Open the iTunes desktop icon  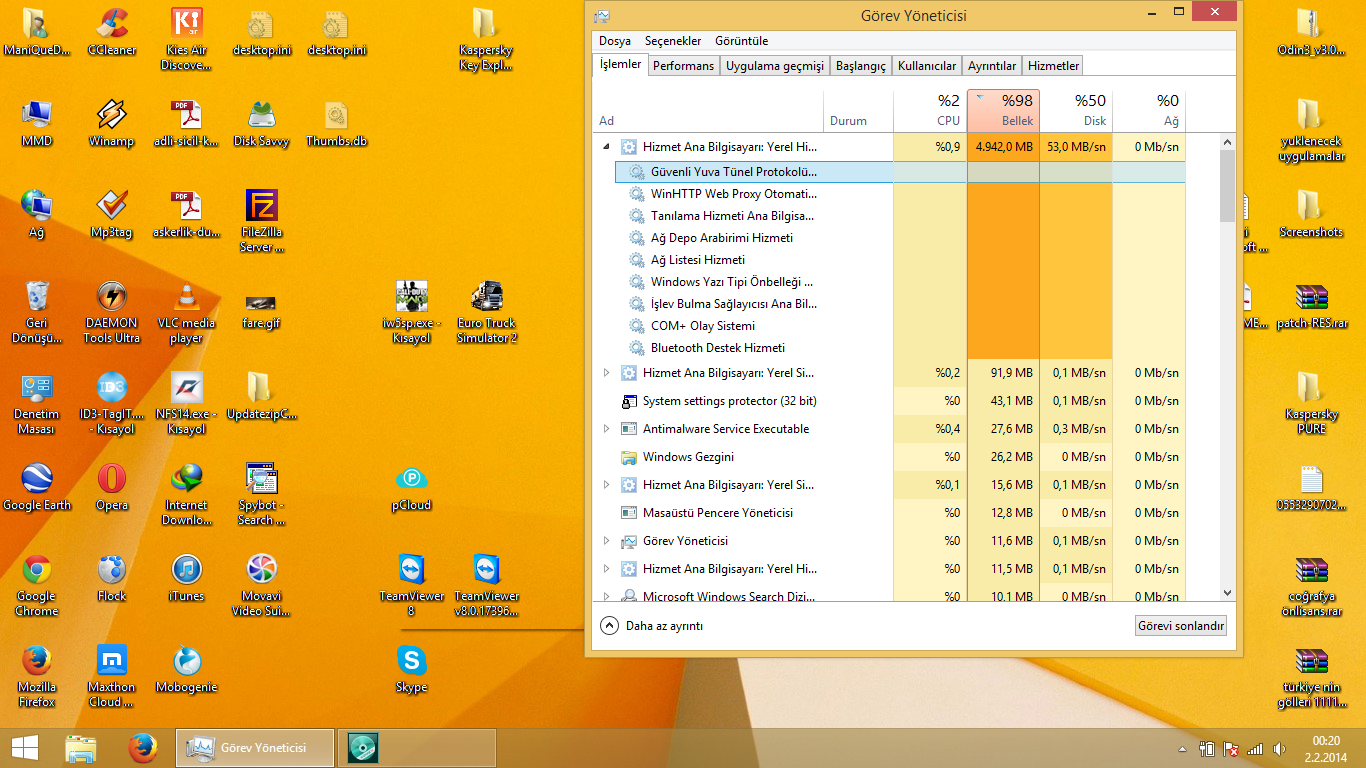(186, 571)
